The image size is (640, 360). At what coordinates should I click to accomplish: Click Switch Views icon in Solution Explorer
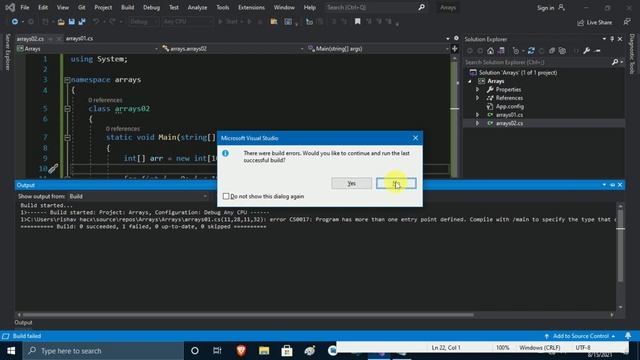[x=501, y=51]
